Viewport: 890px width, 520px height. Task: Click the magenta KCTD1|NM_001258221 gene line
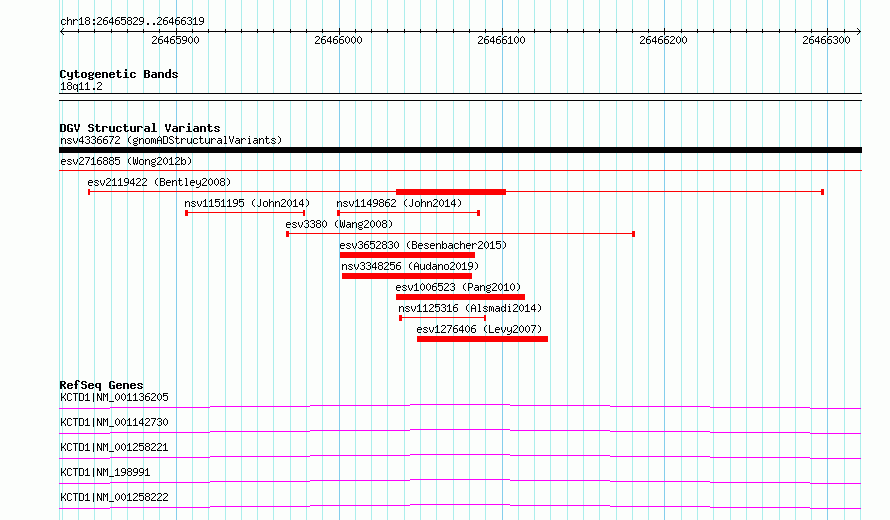pyautogui.click(x=460, y=456)
